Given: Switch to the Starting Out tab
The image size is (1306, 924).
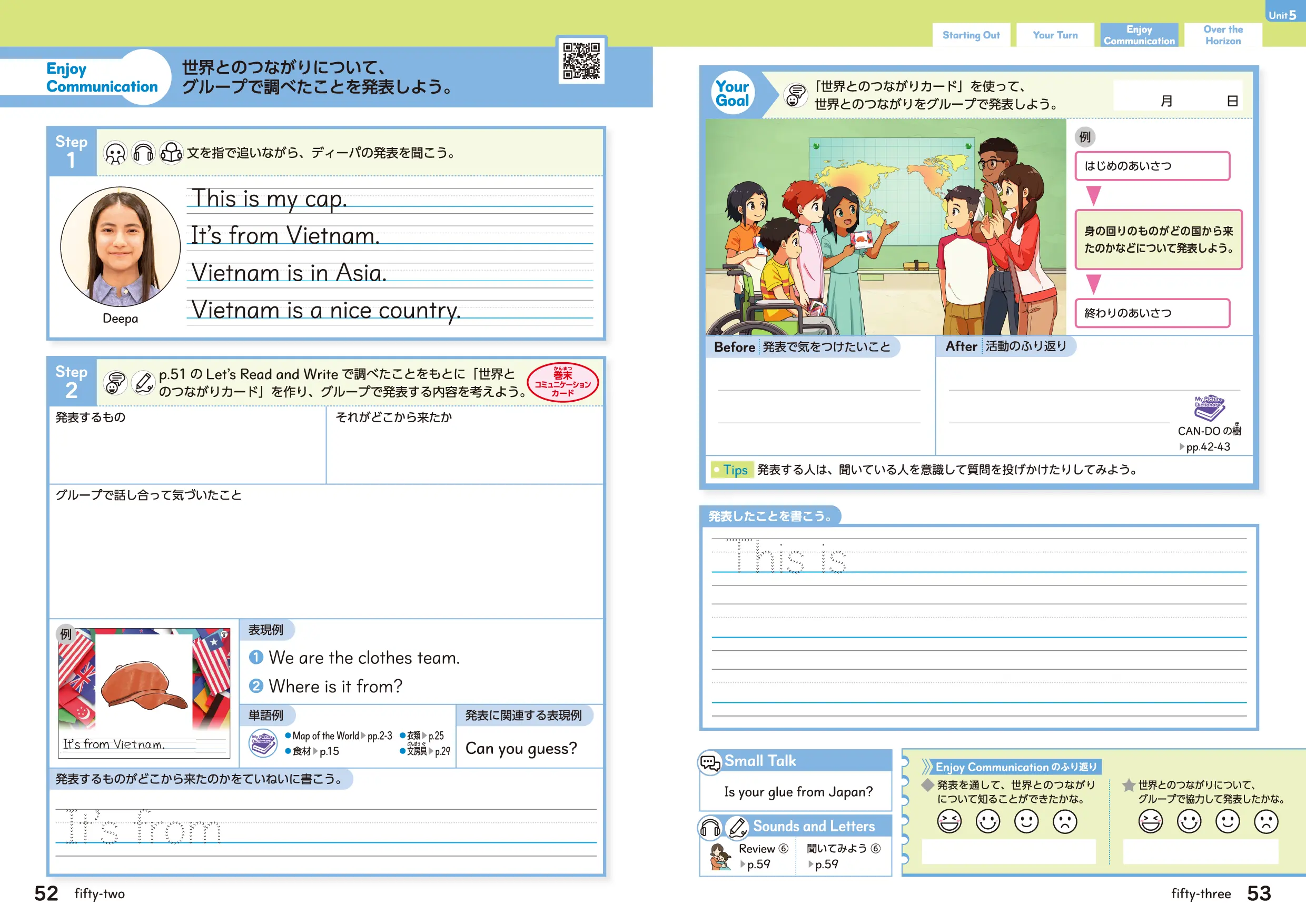Looking at the screenshot, I should tap(971, 35).
